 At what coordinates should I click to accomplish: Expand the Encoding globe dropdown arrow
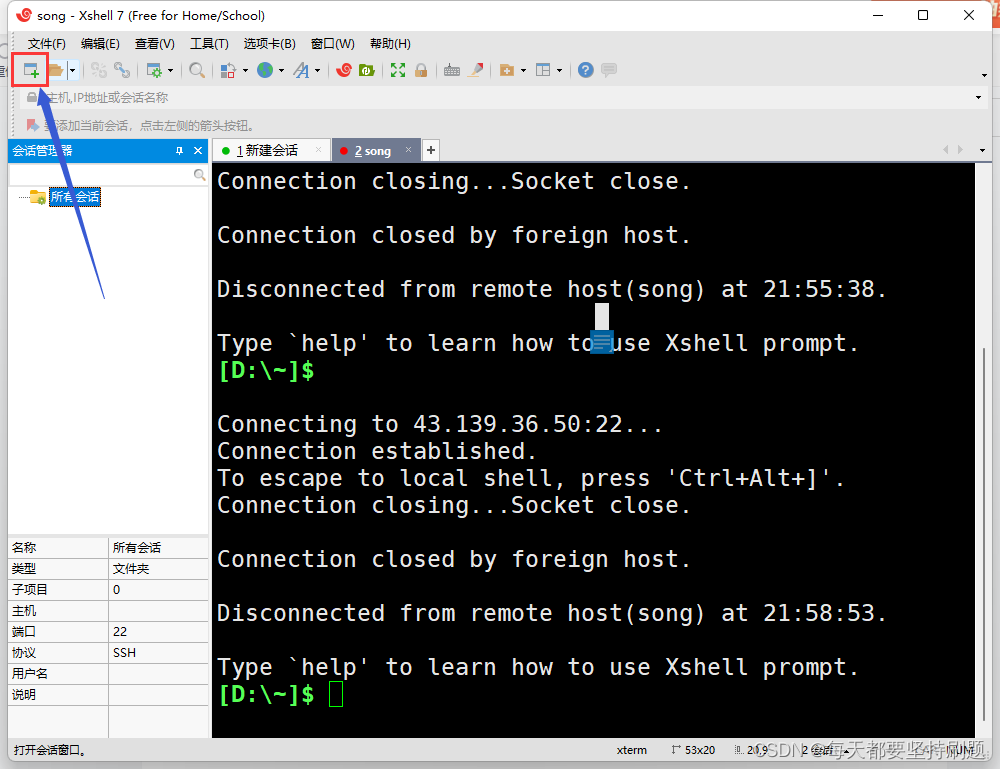pos(281,70)
